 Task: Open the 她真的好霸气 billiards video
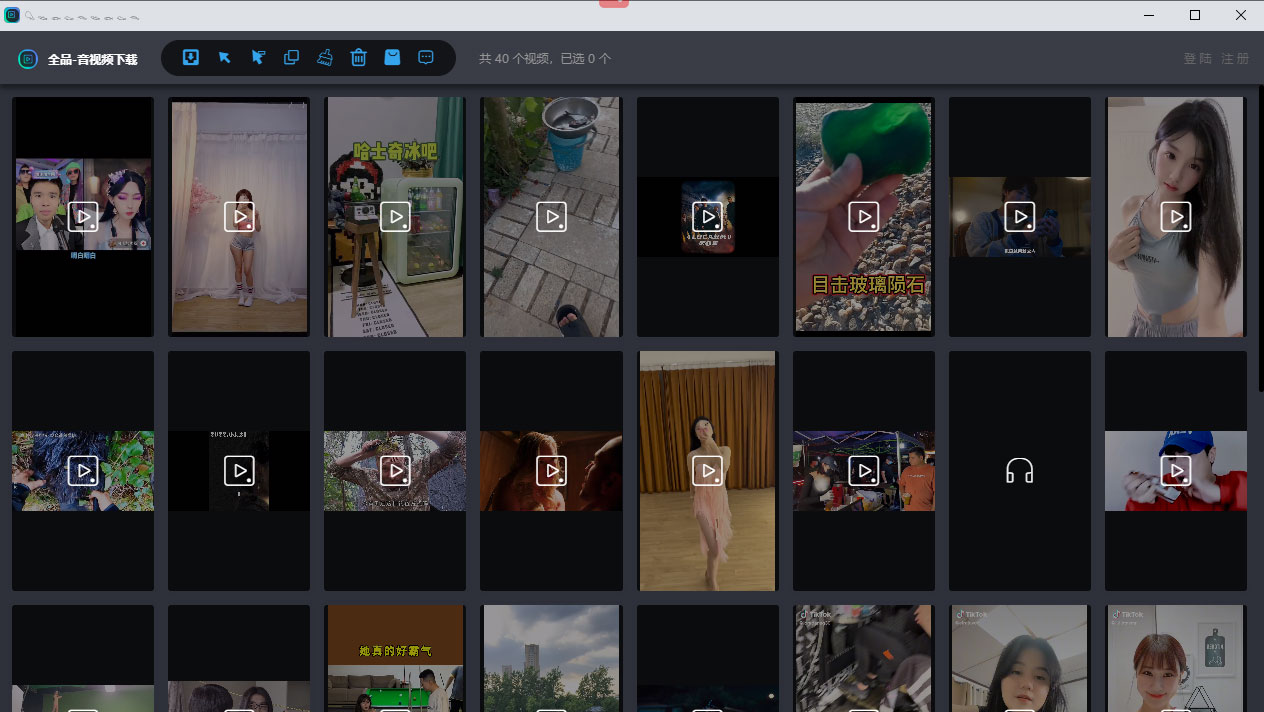pyautogui.click(x=395, y=660)
